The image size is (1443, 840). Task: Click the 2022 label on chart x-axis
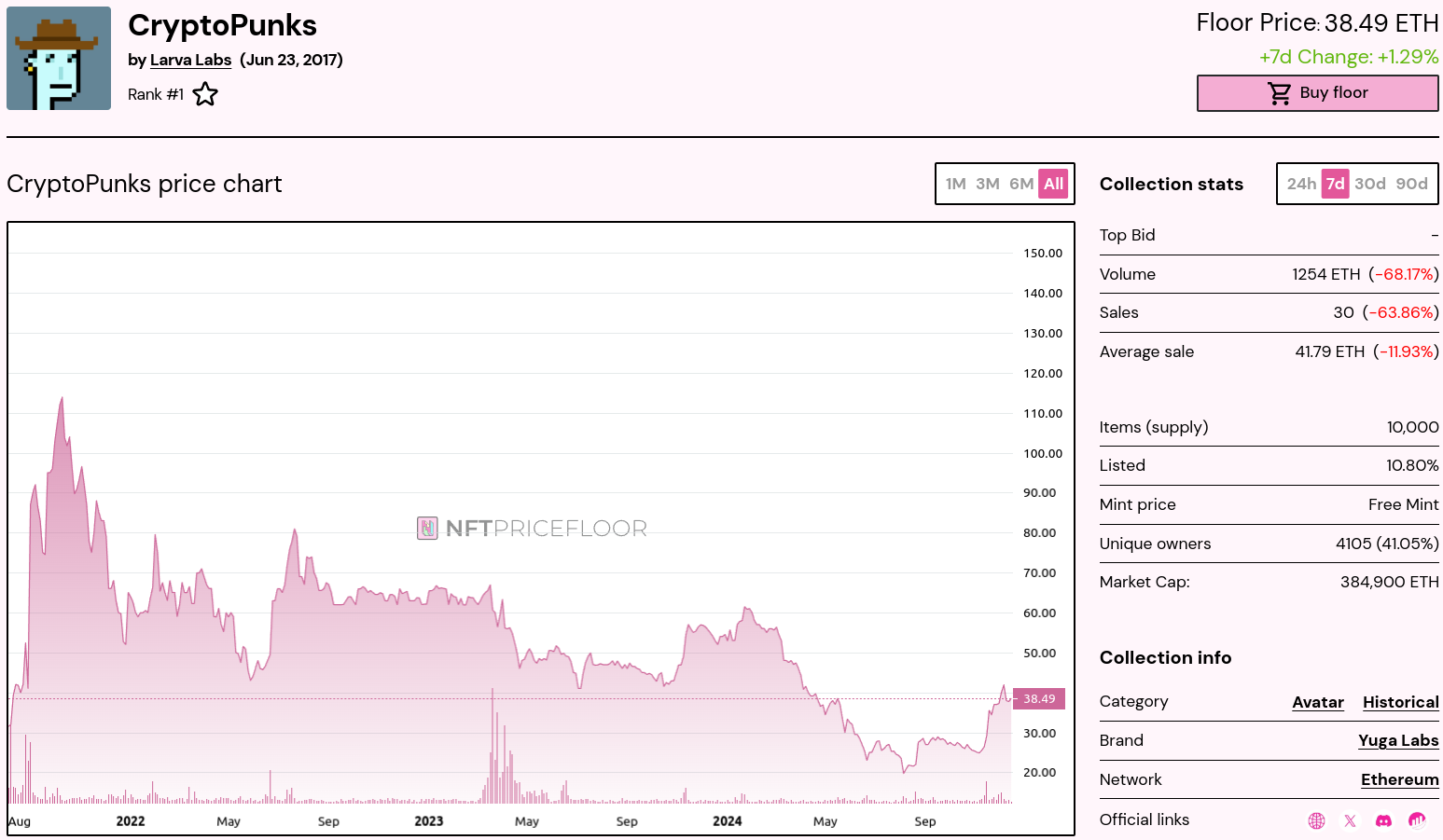(131, 821)
